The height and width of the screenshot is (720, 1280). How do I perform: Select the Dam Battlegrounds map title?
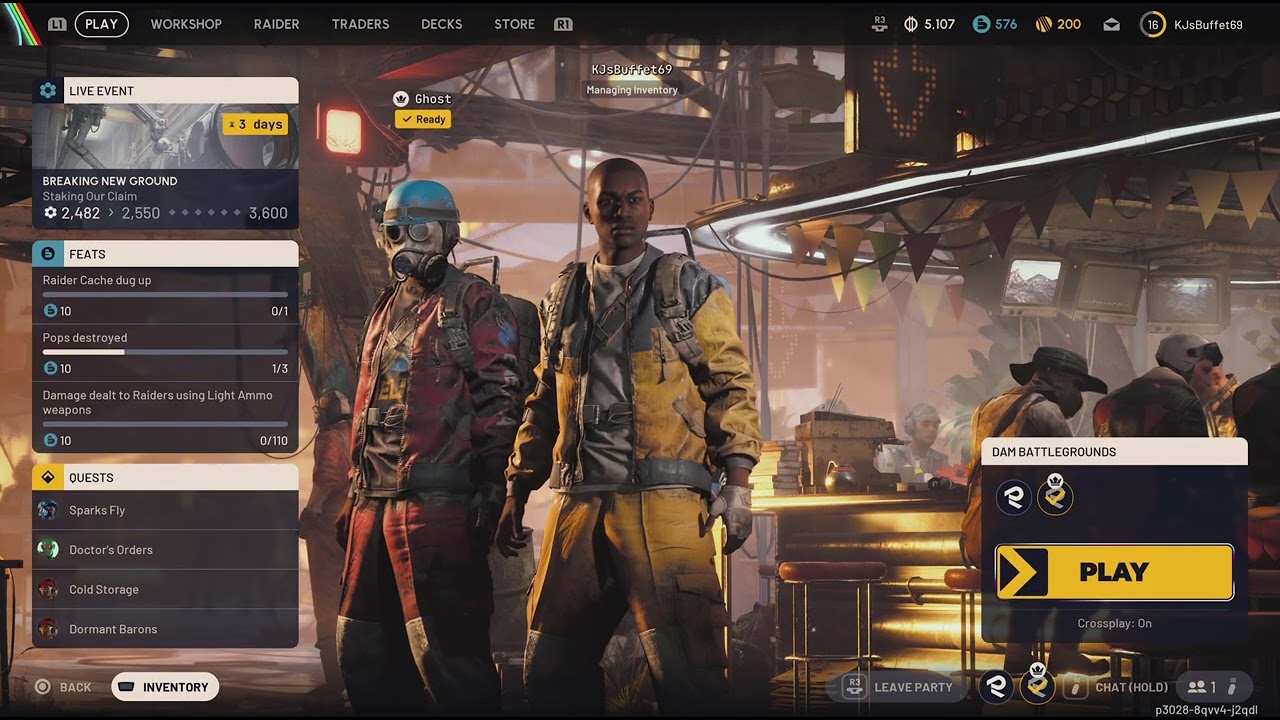(1054, 452)
